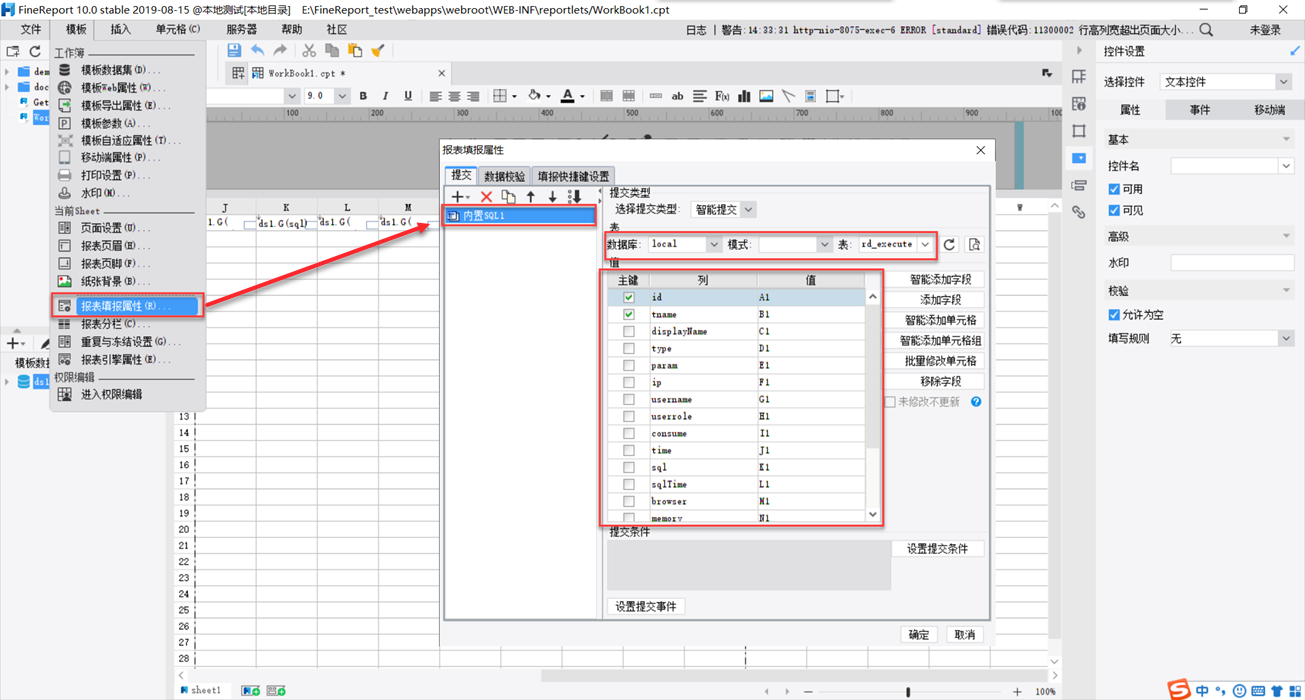
Task: Toggle the 允许为空 checkbox
Action: point(1114,314)
